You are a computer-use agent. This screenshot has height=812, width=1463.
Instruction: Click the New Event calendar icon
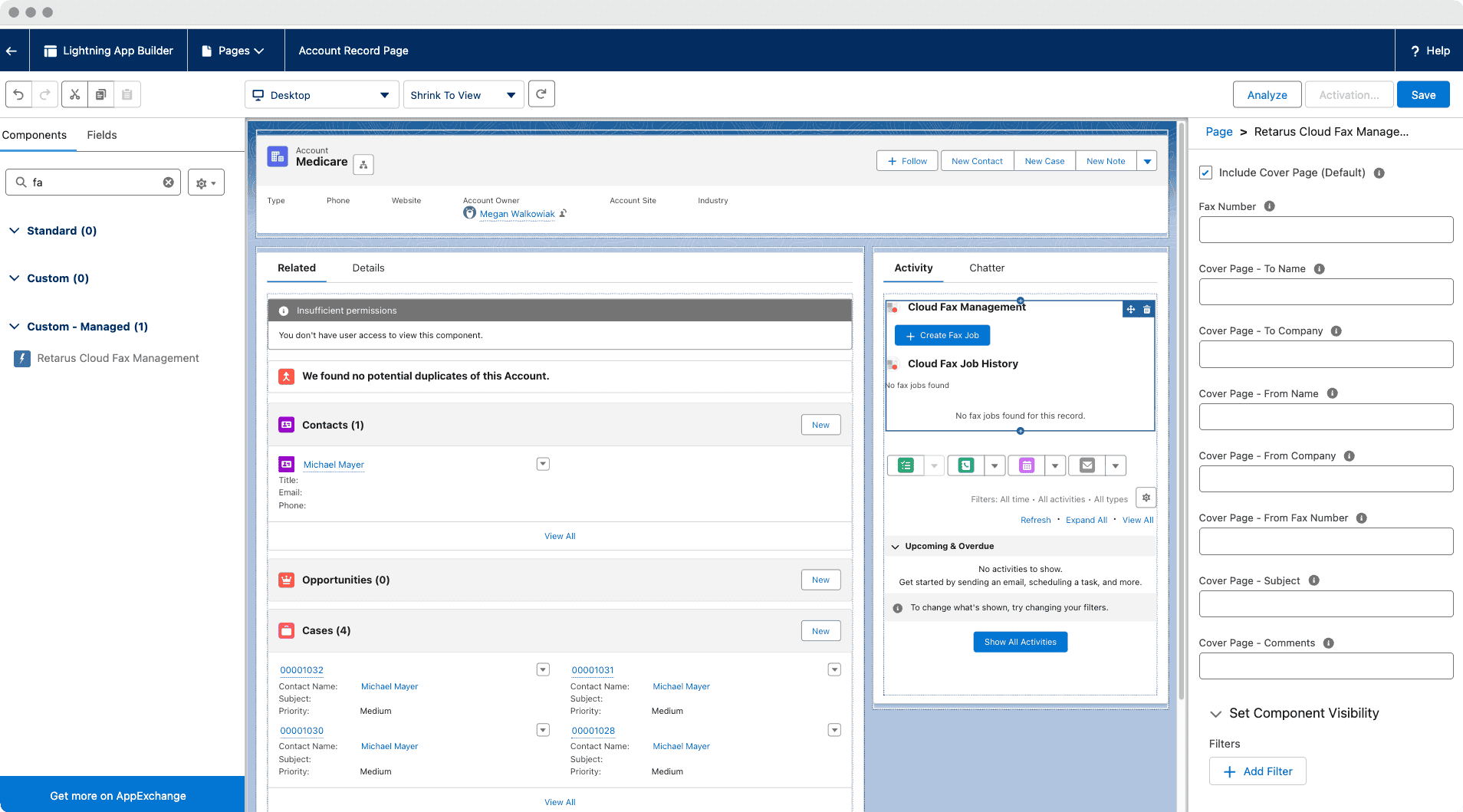pos(1027,465)
